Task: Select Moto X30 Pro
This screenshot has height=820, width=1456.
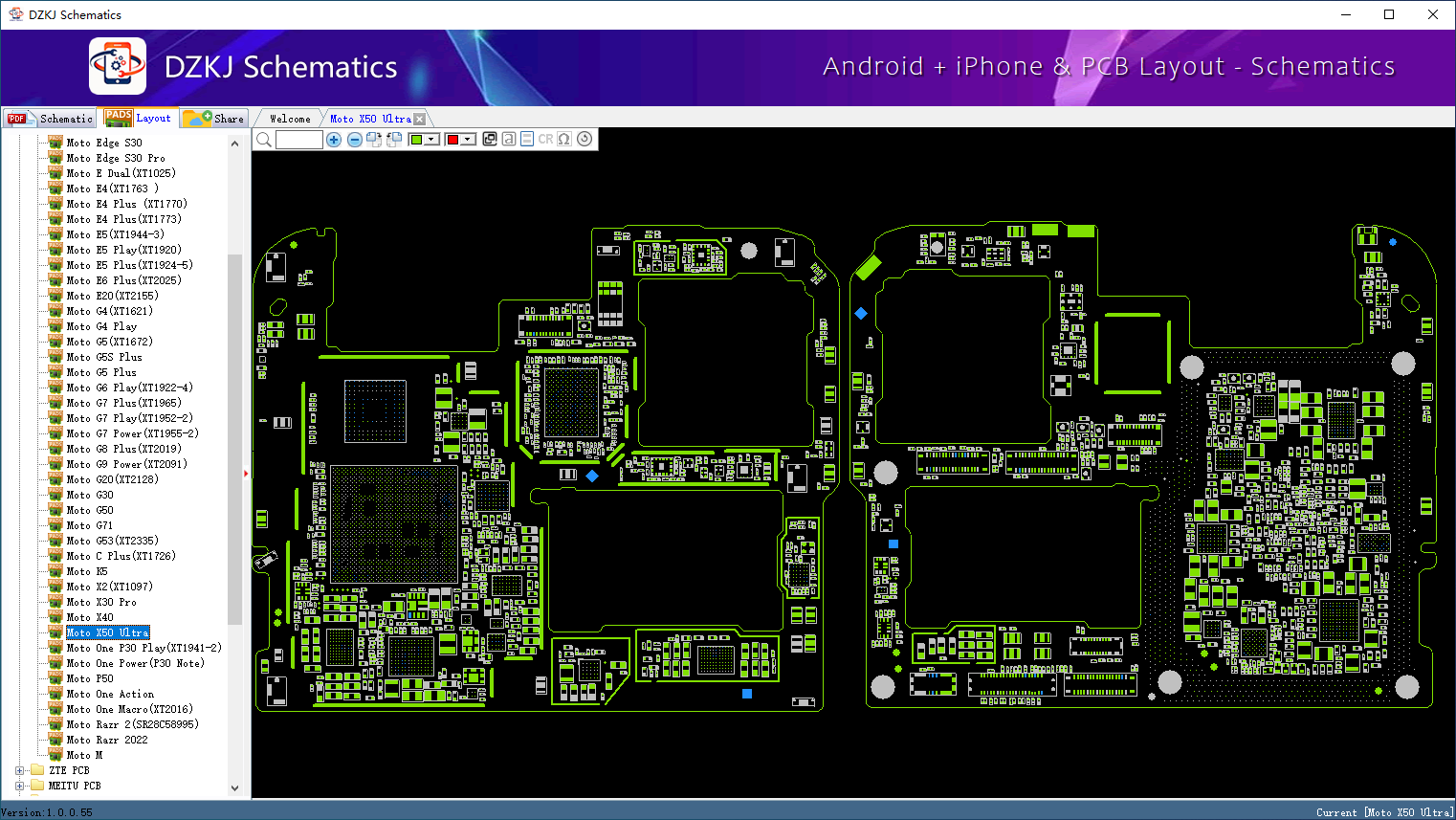Action: click(101, 602)
